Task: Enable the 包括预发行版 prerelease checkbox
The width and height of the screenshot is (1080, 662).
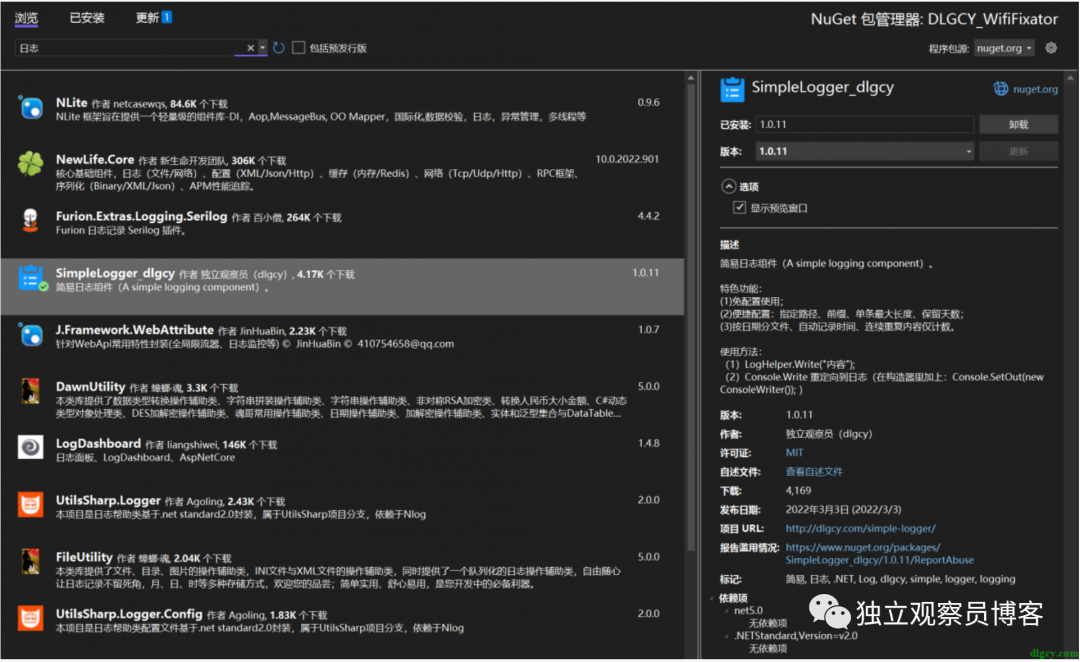Action: 298,48
